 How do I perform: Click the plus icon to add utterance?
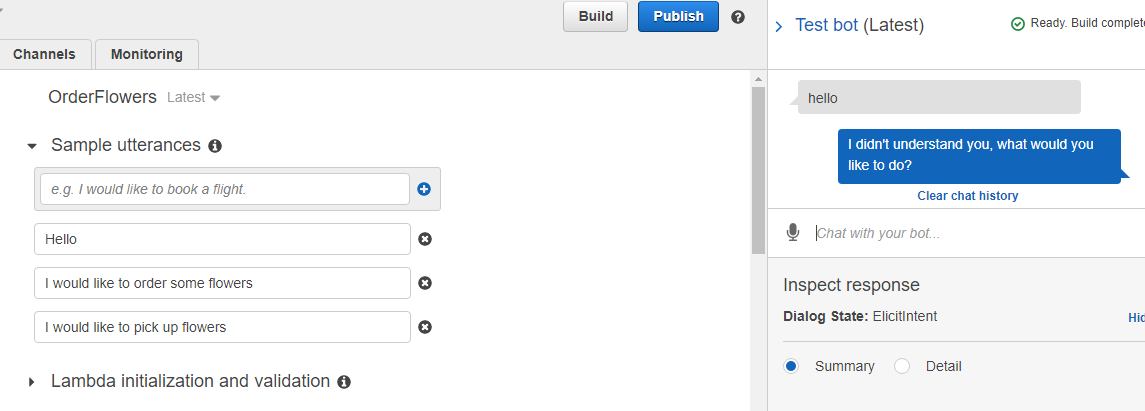424,189
